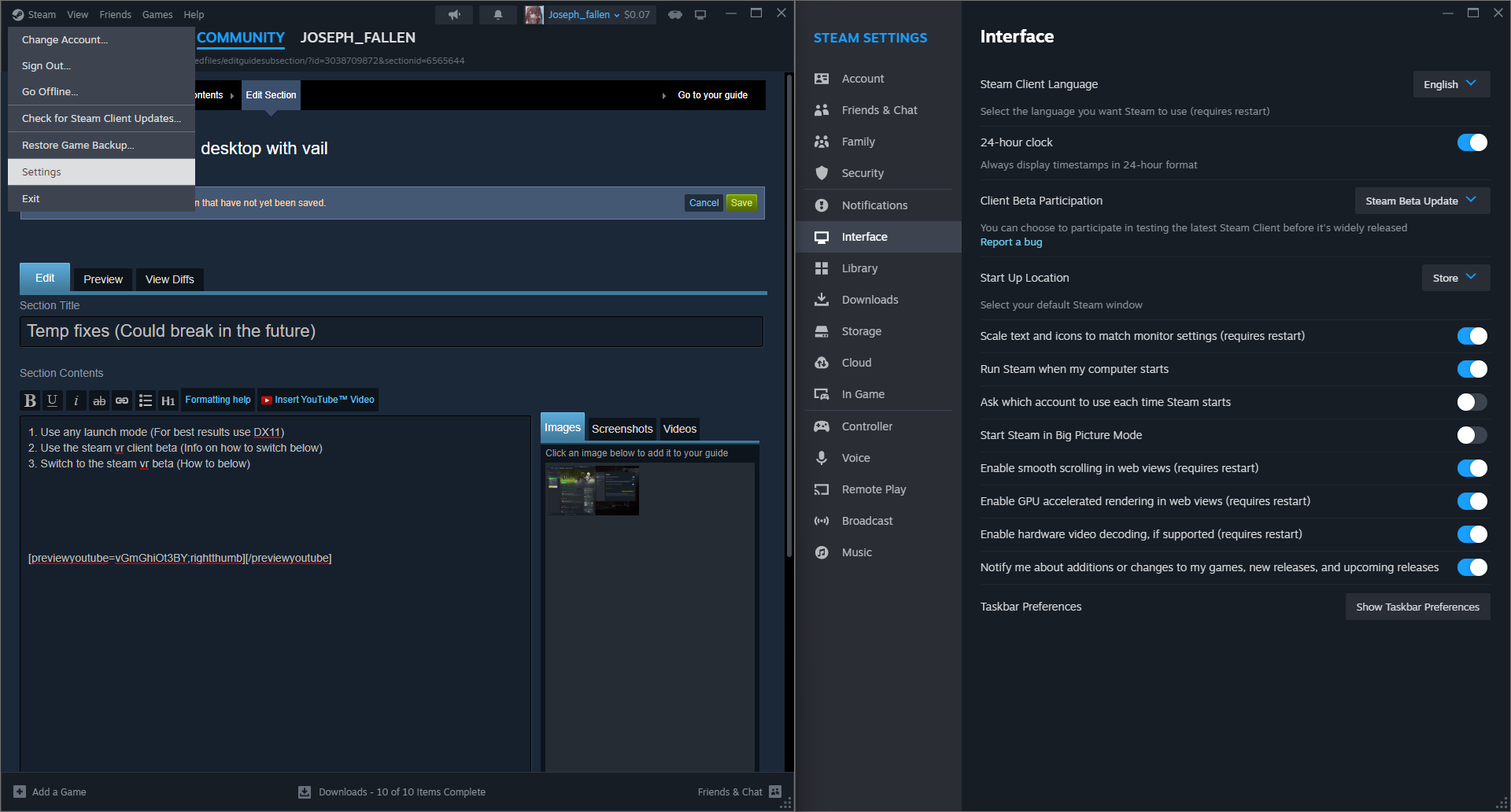
Task: Click Show Taskbar Preferences button
Action: [1417, 607]
